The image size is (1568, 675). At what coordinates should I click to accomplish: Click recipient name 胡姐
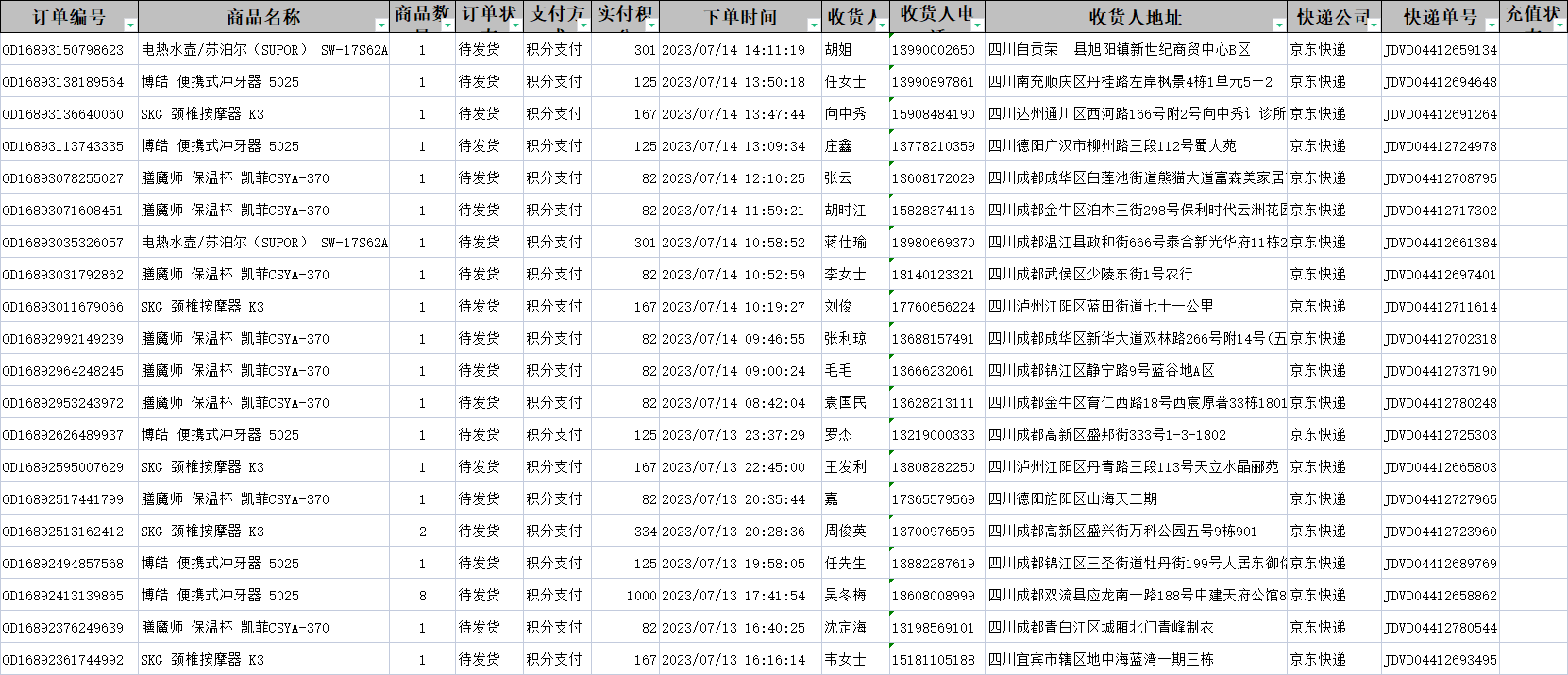pyautogui.click(x=838, y=50)
